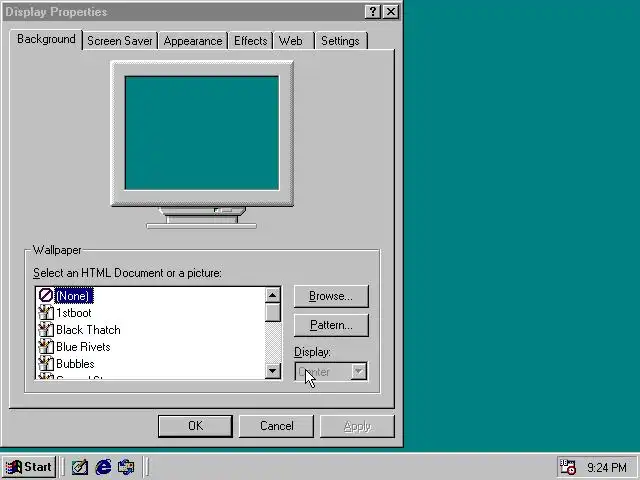Image resolution: width=640 pixels, height=480 pixels.
Task: Click the Blue Rivets wallpaper file icon
Action: [46, 347]
